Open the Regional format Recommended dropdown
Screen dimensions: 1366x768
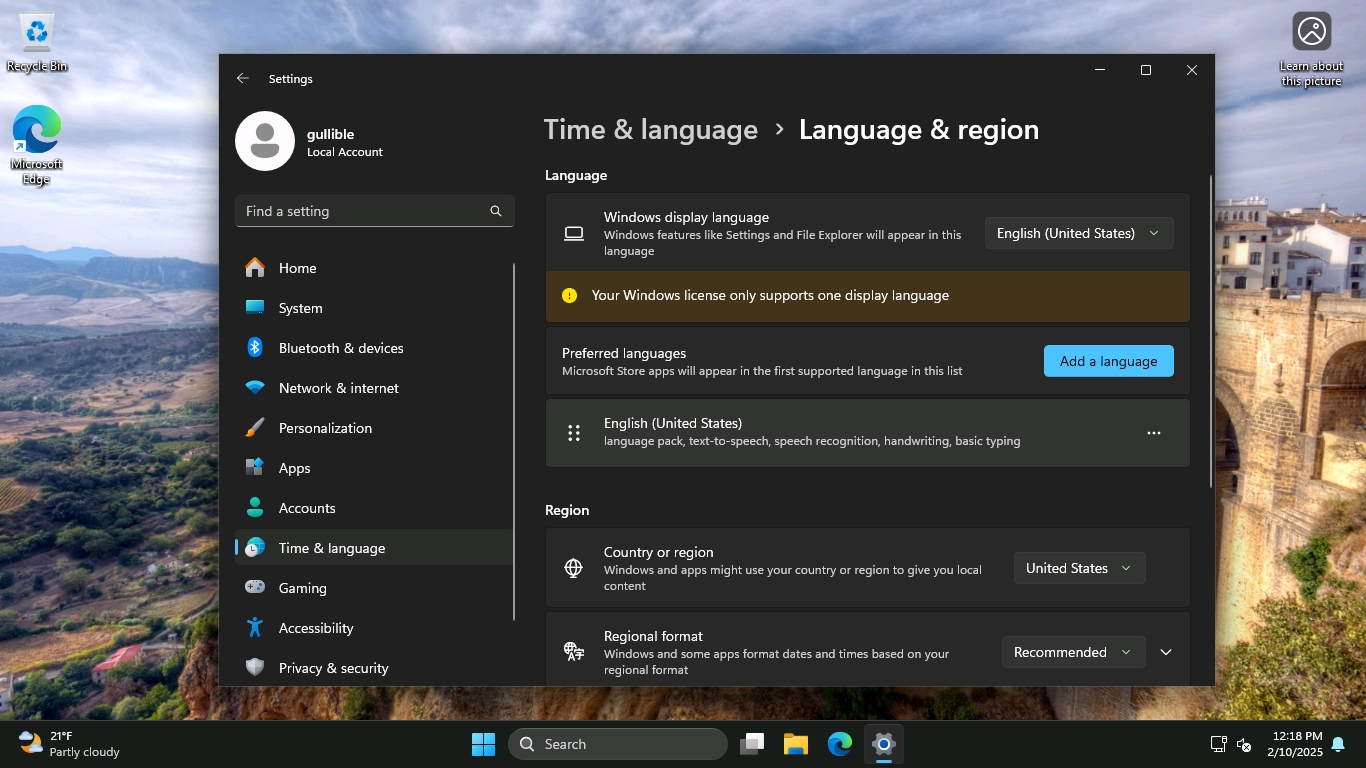(x=1072, y=652)
